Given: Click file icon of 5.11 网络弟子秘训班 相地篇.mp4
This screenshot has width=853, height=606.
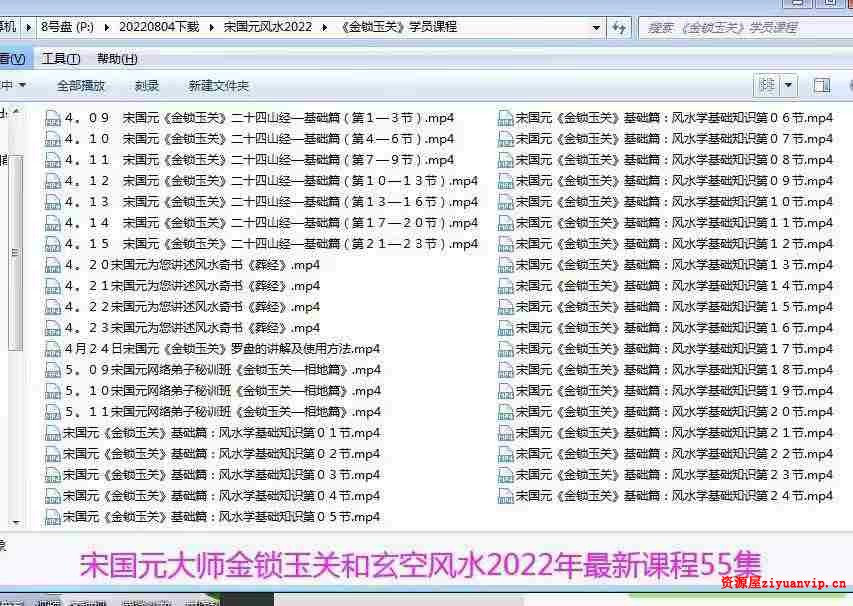Looking at the screenshot, I should click(53, 412).
